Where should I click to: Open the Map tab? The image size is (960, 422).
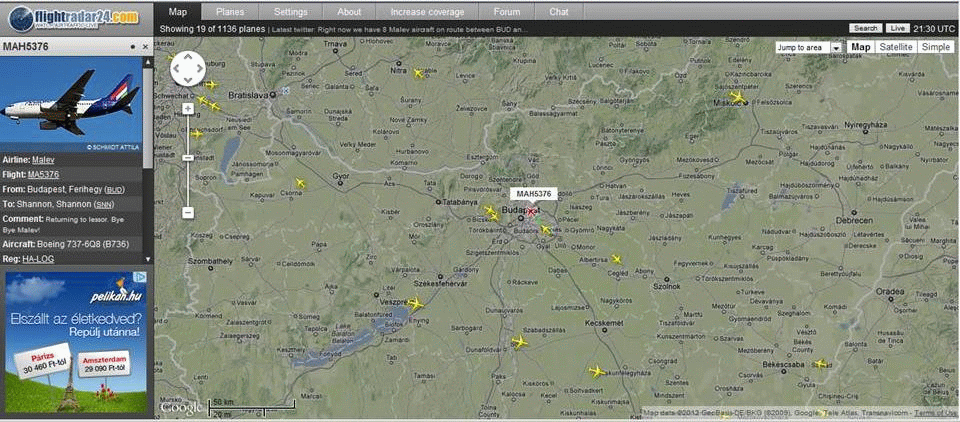coord(178,12)
